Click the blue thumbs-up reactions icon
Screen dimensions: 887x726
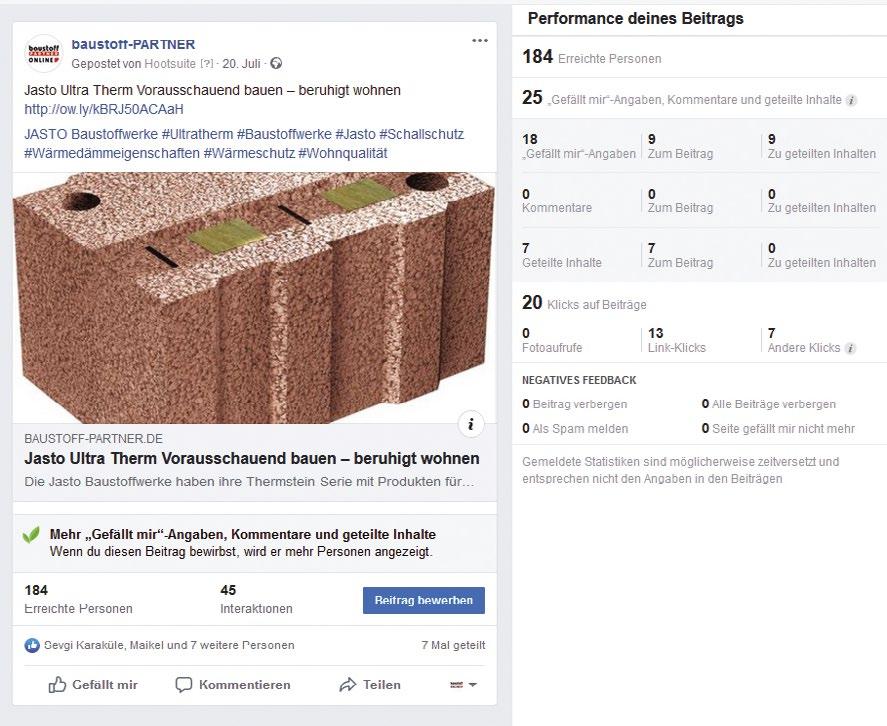click(32, 645)
